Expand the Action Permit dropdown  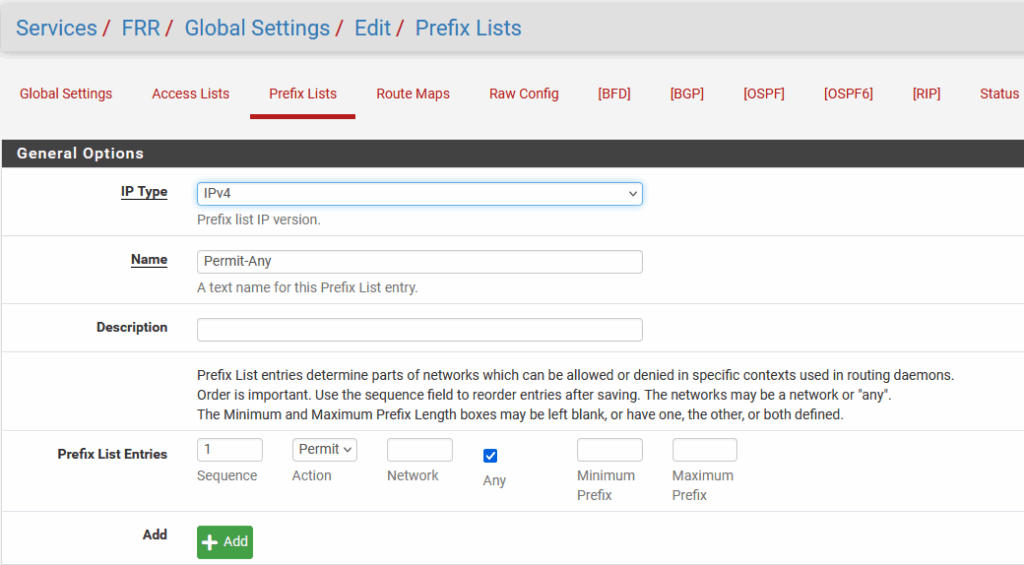coord(324,450)
